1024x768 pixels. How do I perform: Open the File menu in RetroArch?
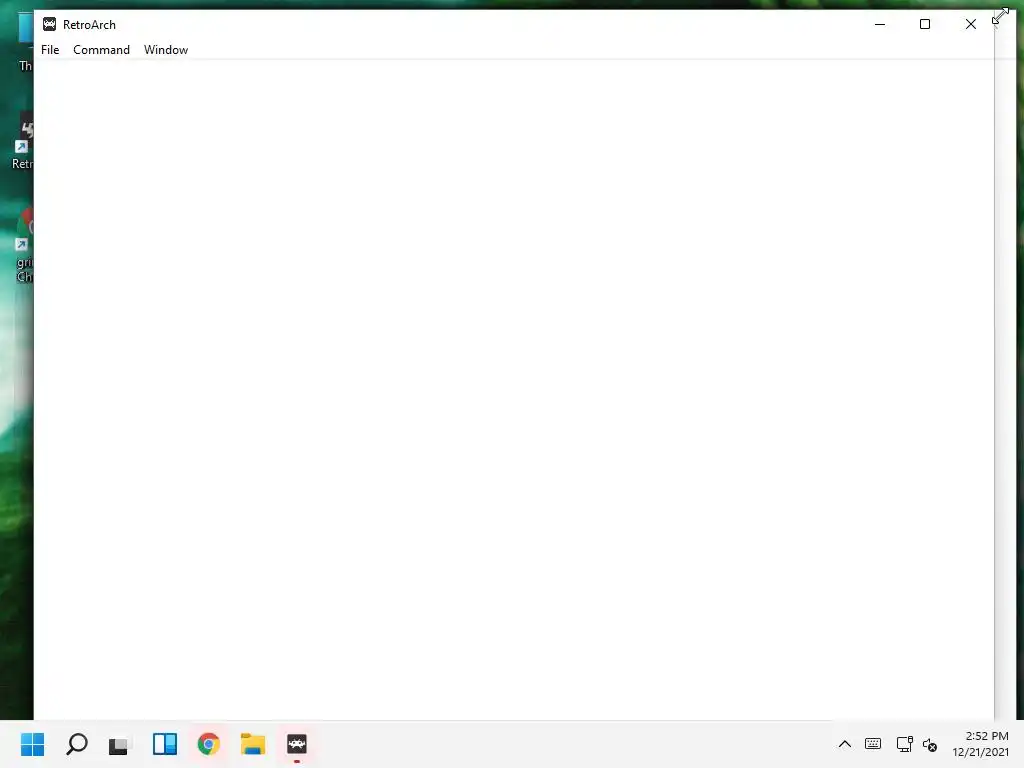(x=50, y=50)
